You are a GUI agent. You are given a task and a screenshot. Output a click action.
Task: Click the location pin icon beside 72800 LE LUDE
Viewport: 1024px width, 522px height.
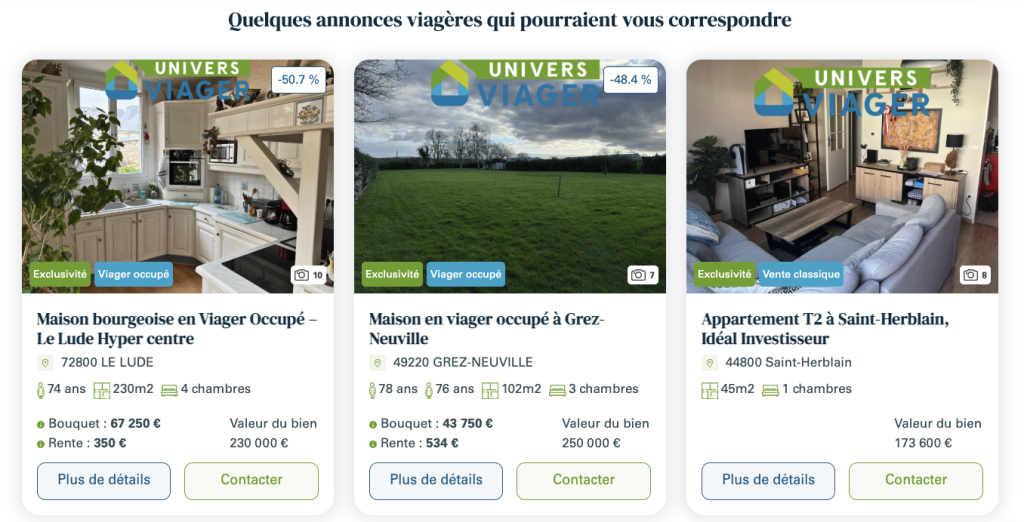point(45,363)
